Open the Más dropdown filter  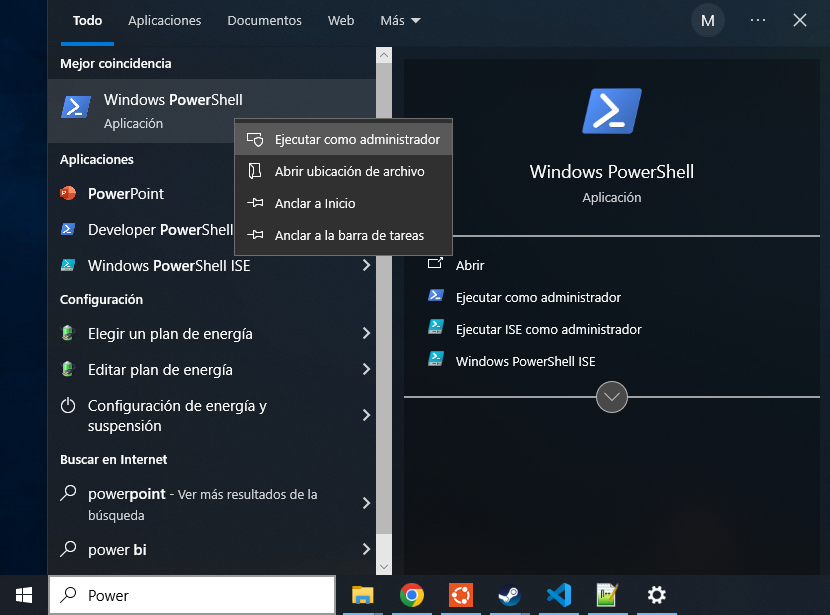point(400,20)
